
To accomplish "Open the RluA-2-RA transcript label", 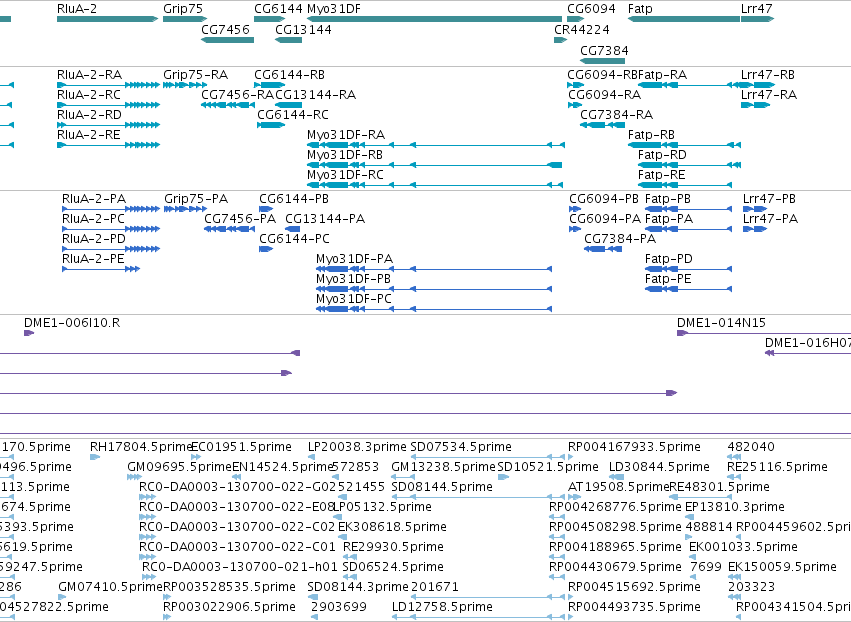I will [90, 75].
